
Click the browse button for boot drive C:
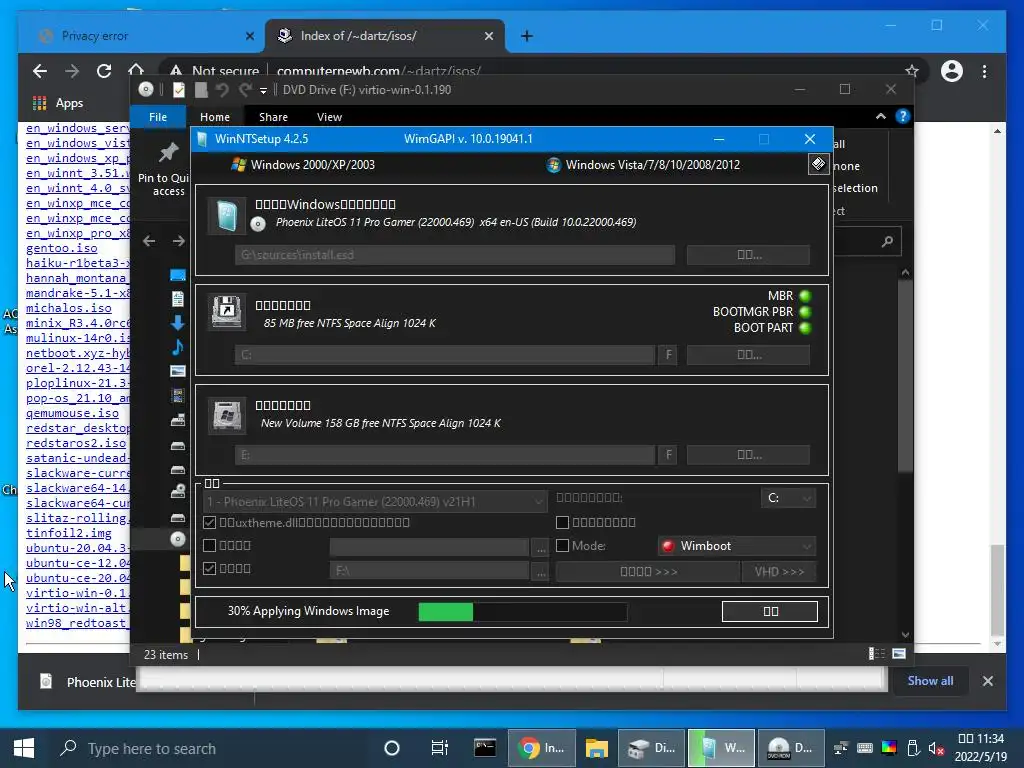(748, 355)
